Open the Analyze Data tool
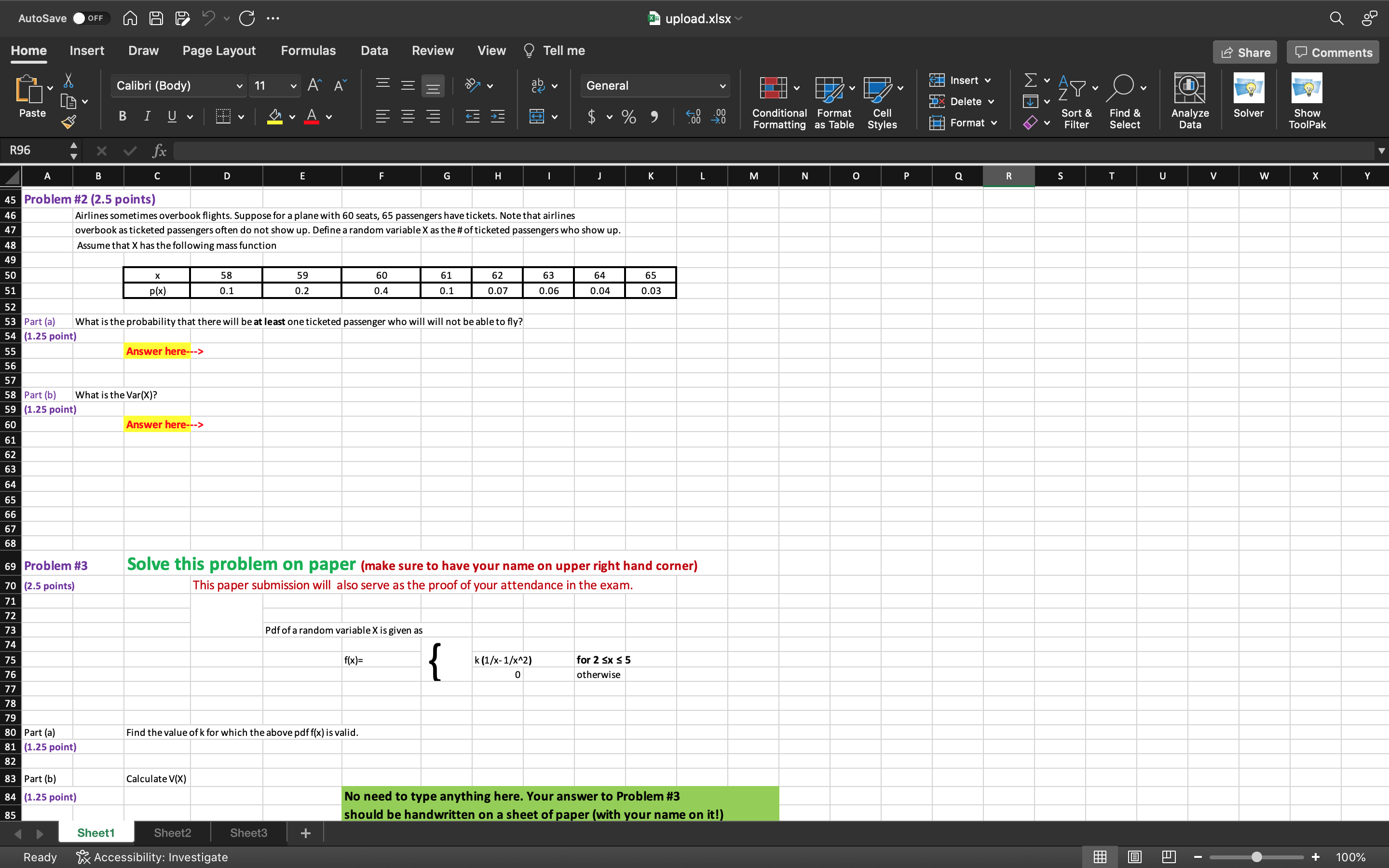 pos(1189,100)
